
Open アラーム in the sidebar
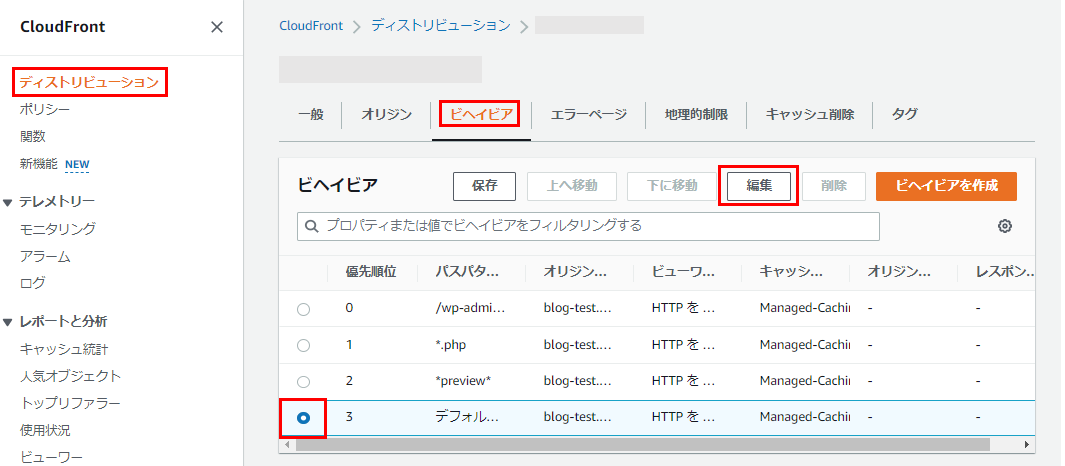click(x=45, y=257)
